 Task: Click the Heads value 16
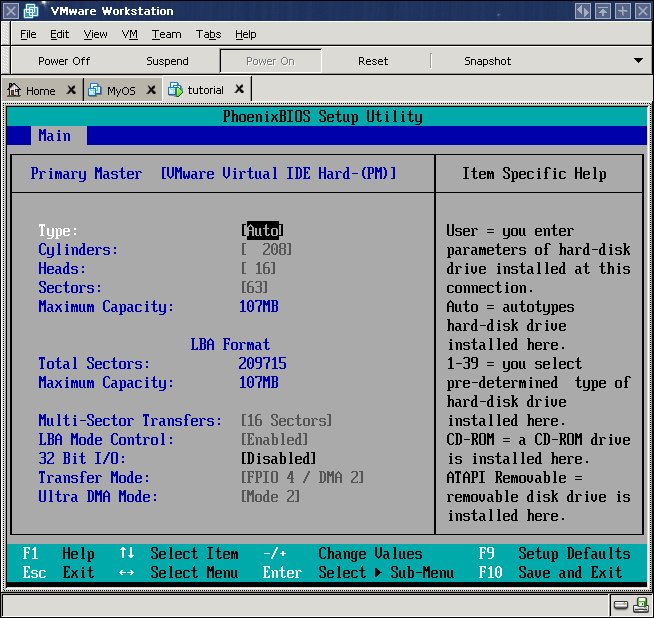click(x=258, y=269)
